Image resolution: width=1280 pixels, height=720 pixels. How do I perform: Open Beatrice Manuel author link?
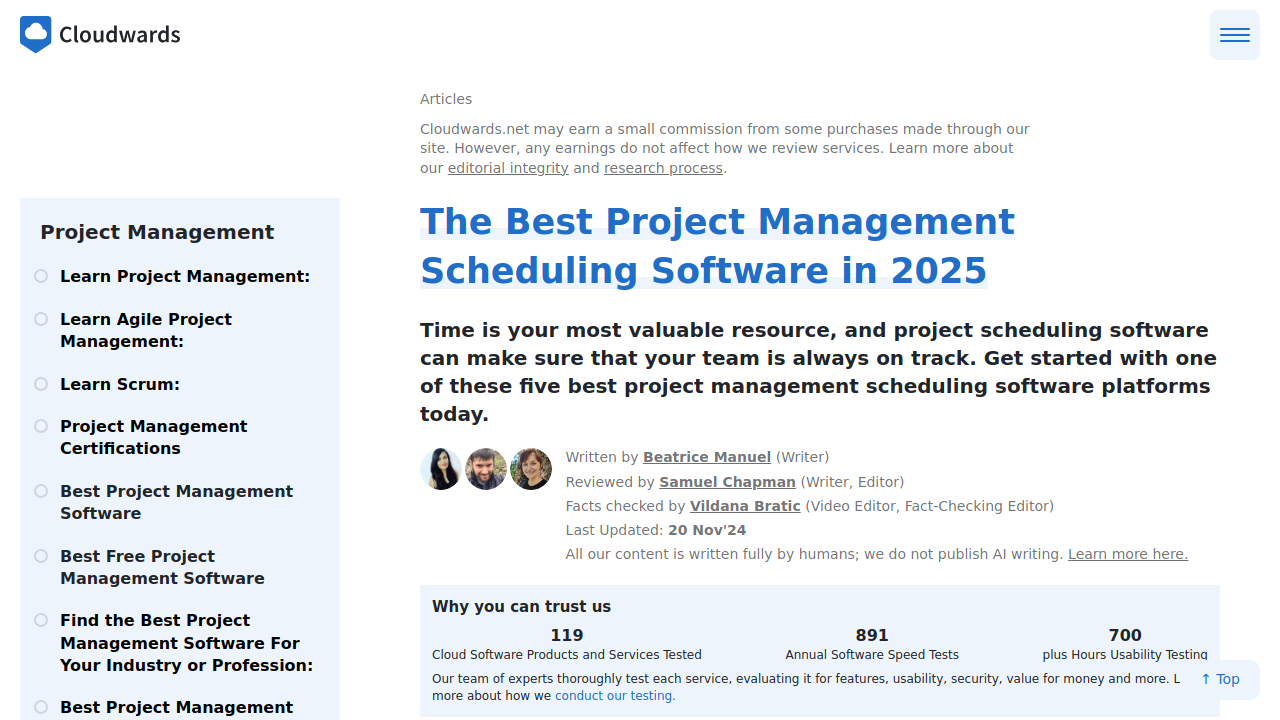point(707,457)
